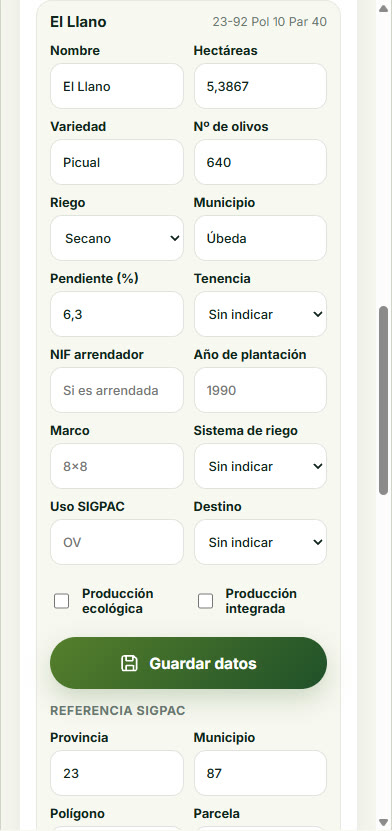Click the REFERENCIA SIGPAC heading
Image resolution: width=392 pixels, height=831 pixels.
click(118, 711)
